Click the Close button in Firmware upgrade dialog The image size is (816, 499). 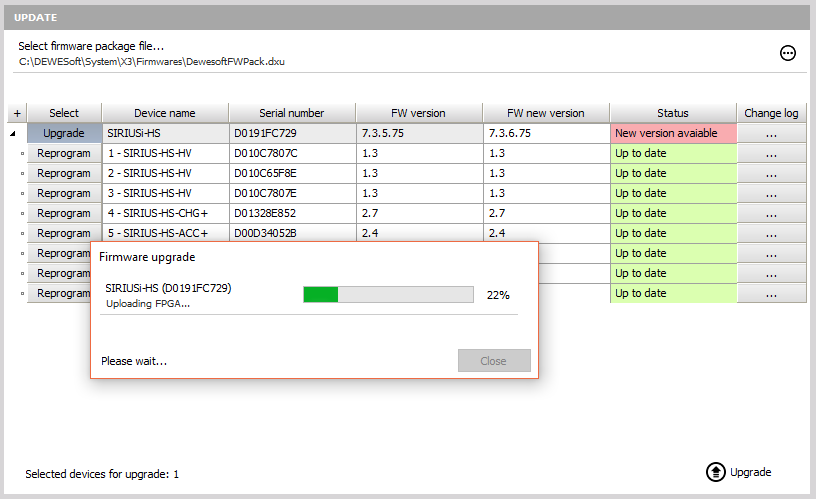494,361
